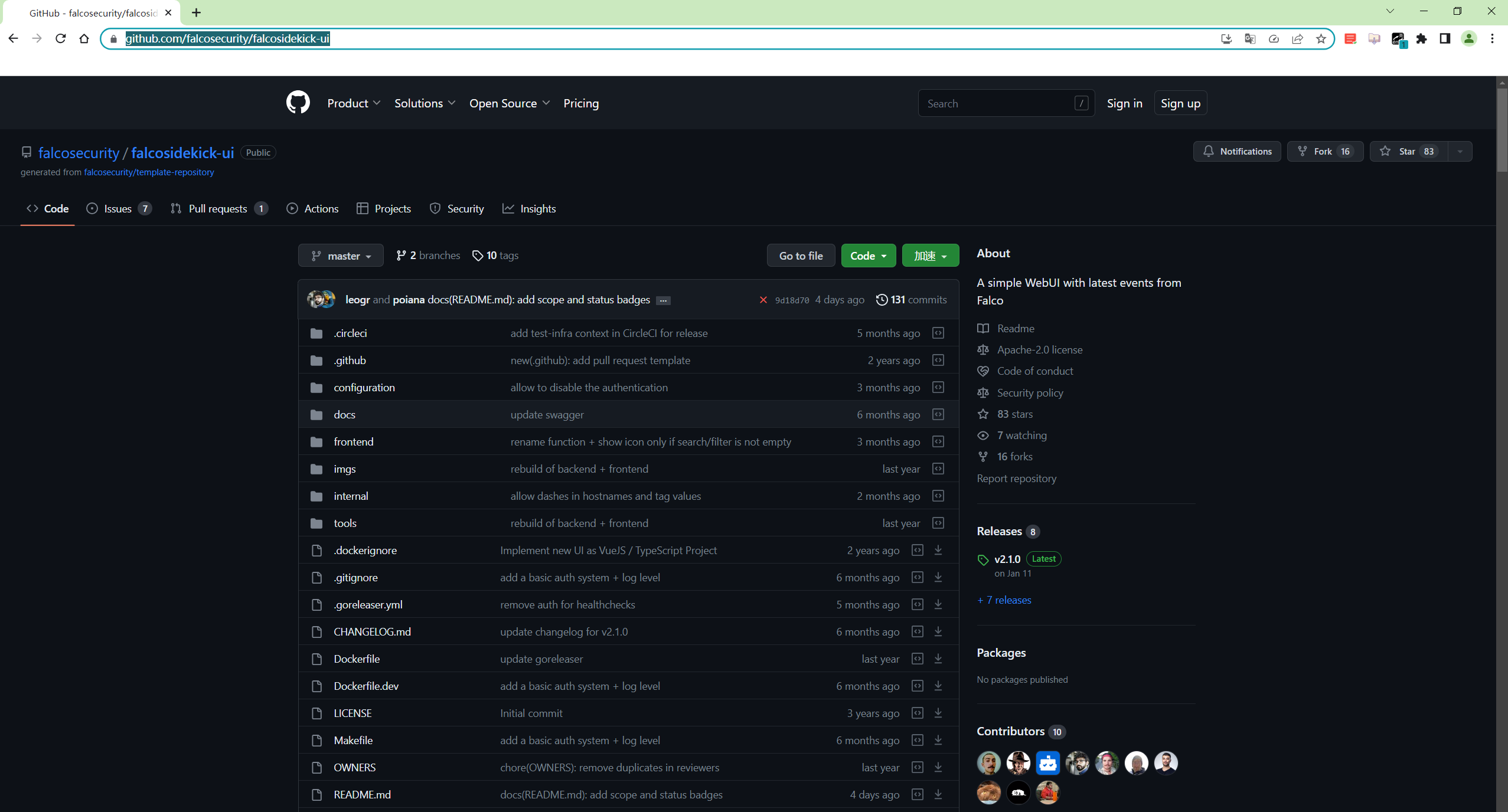1508x812 pixels.
Task: View the 2 branches link
Action: [428, 256]
